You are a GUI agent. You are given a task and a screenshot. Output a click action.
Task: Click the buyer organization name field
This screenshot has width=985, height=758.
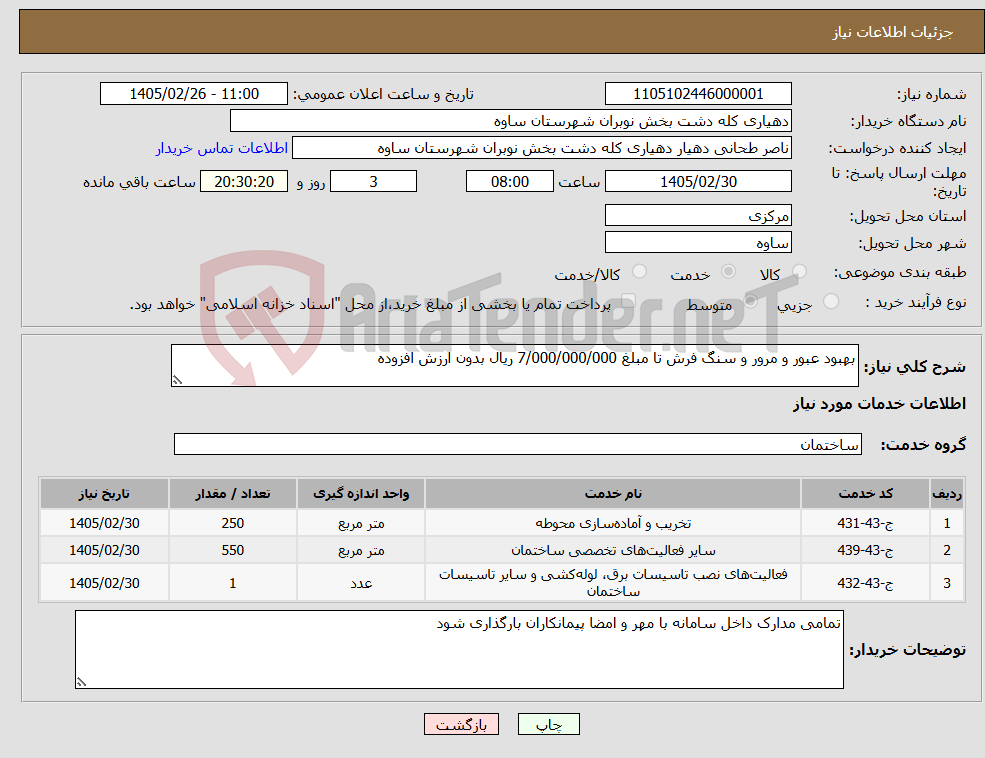511,121
